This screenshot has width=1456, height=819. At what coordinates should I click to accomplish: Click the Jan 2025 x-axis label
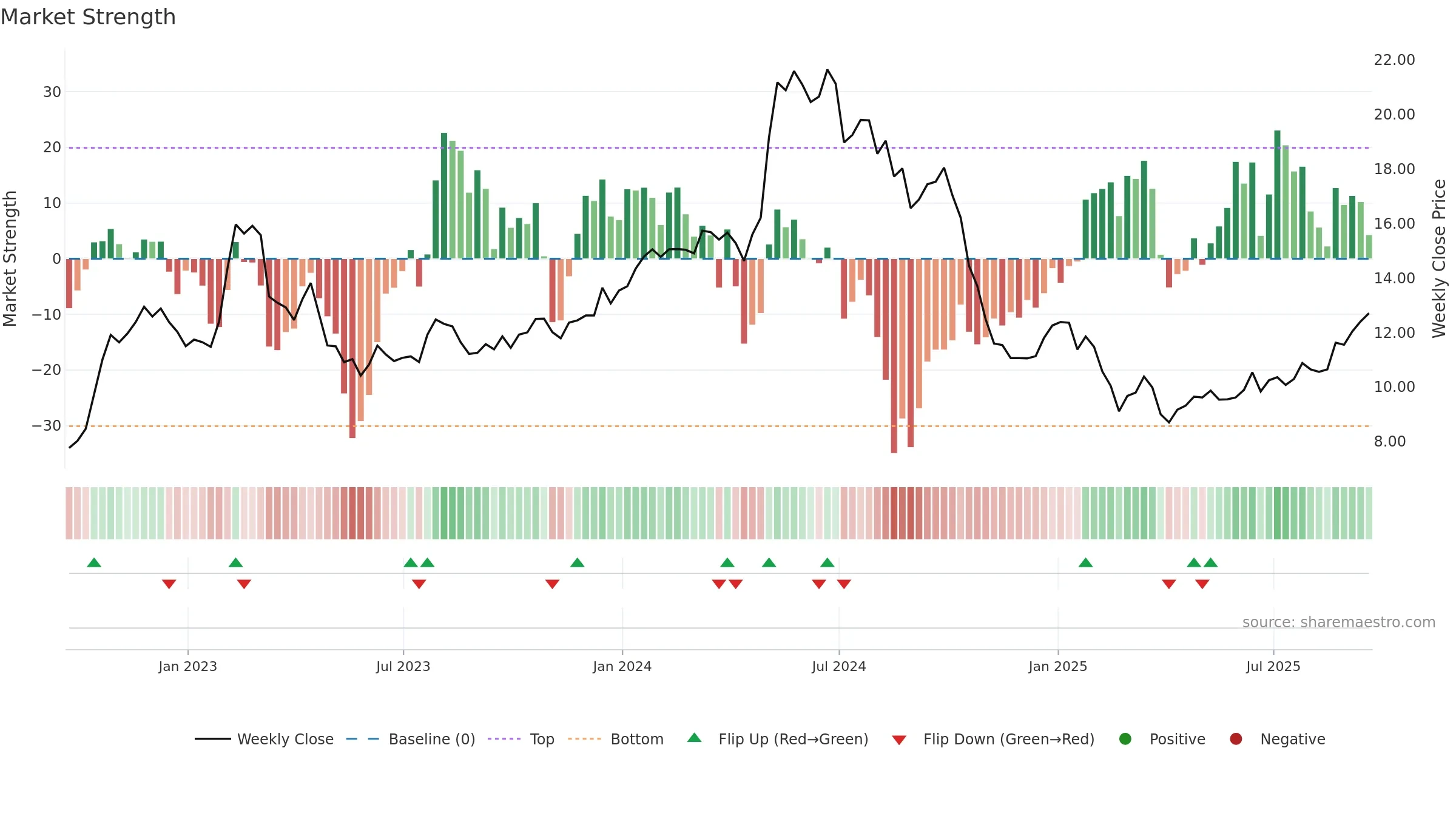coord(1057,667)
